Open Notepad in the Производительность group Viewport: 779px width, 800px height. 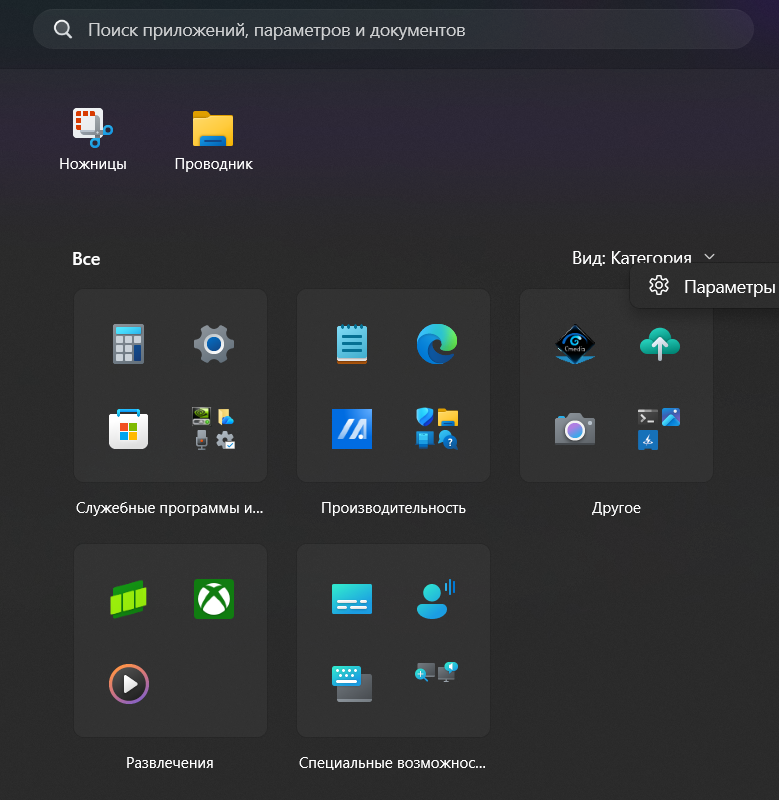click(x=352, y=344)
